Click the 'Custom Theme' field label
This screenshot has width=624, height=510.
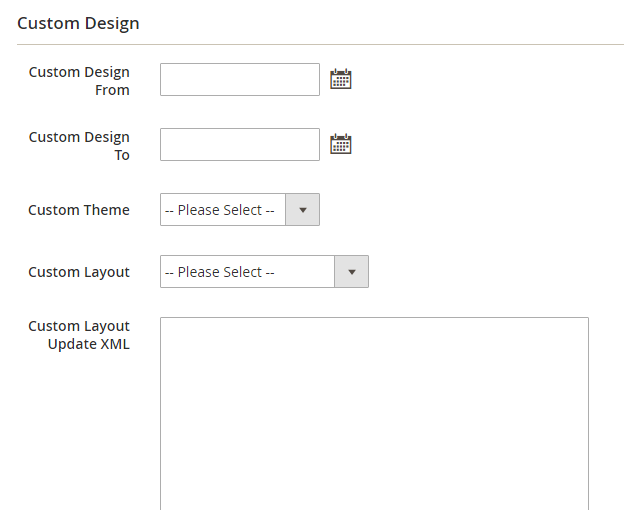[x=79, y=210]
